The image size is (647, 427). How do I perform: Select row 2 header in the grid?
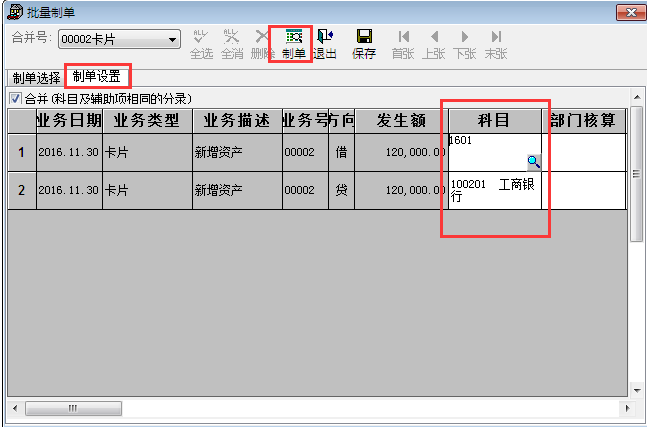(21, 190)
